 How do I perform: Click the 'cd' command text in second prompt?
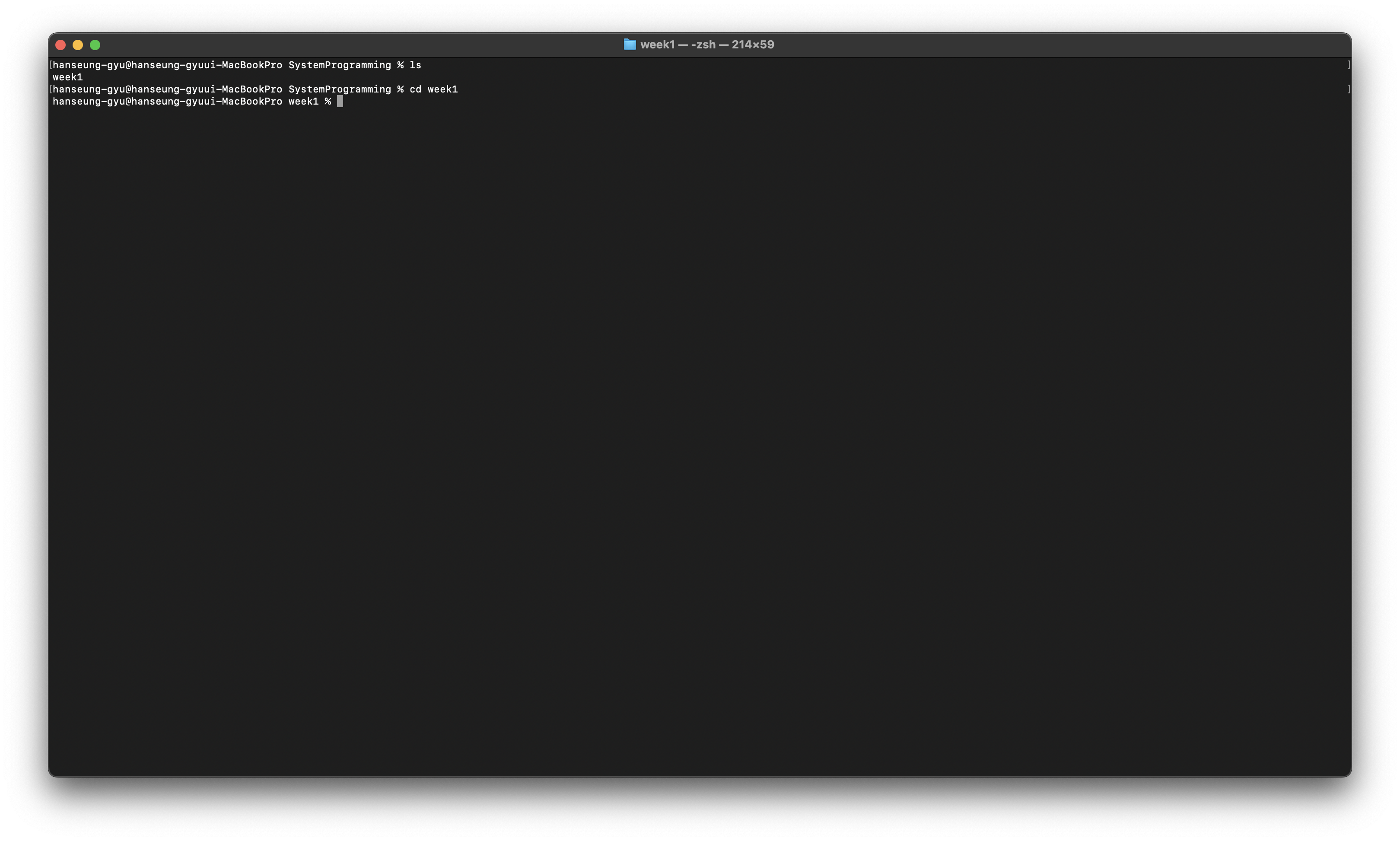tap(415, 89)
